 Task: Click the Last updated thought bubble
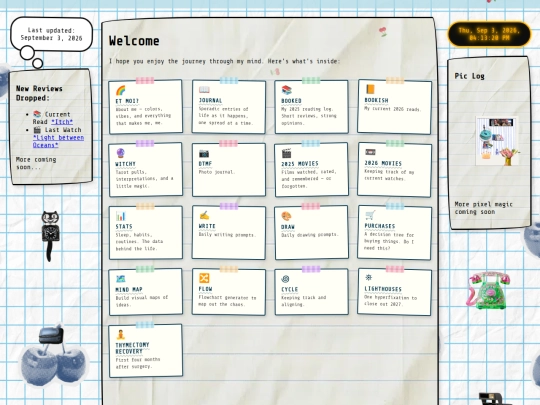[52, 34]
